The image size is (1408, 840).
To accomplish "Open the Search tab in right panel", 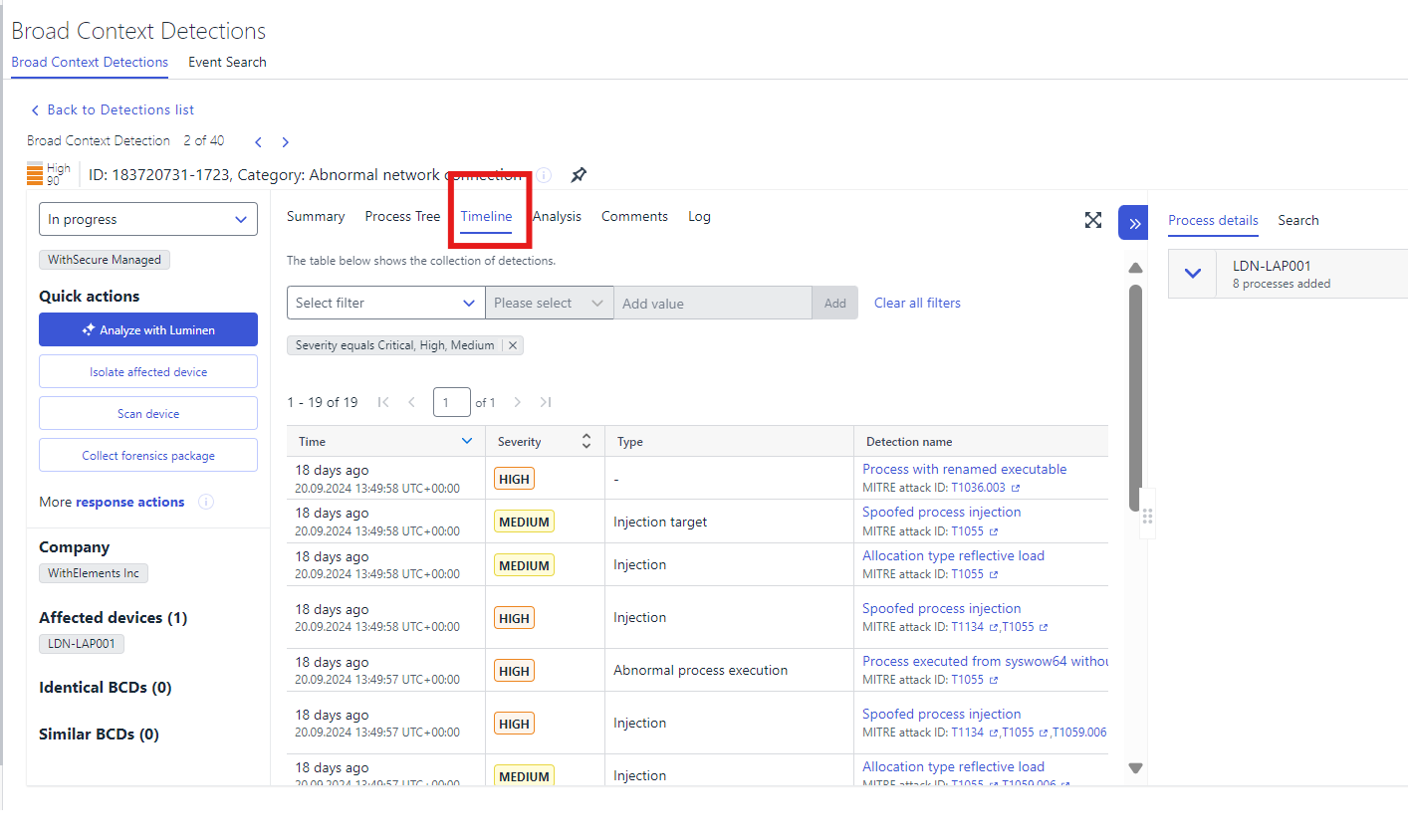I will (x=1298, y=220).
